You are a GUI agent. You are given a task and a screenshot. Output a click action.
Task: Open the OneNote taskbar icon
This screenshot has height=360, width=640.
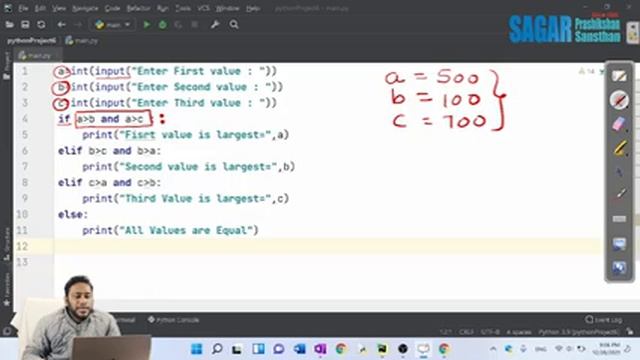(x=320, y=349)
